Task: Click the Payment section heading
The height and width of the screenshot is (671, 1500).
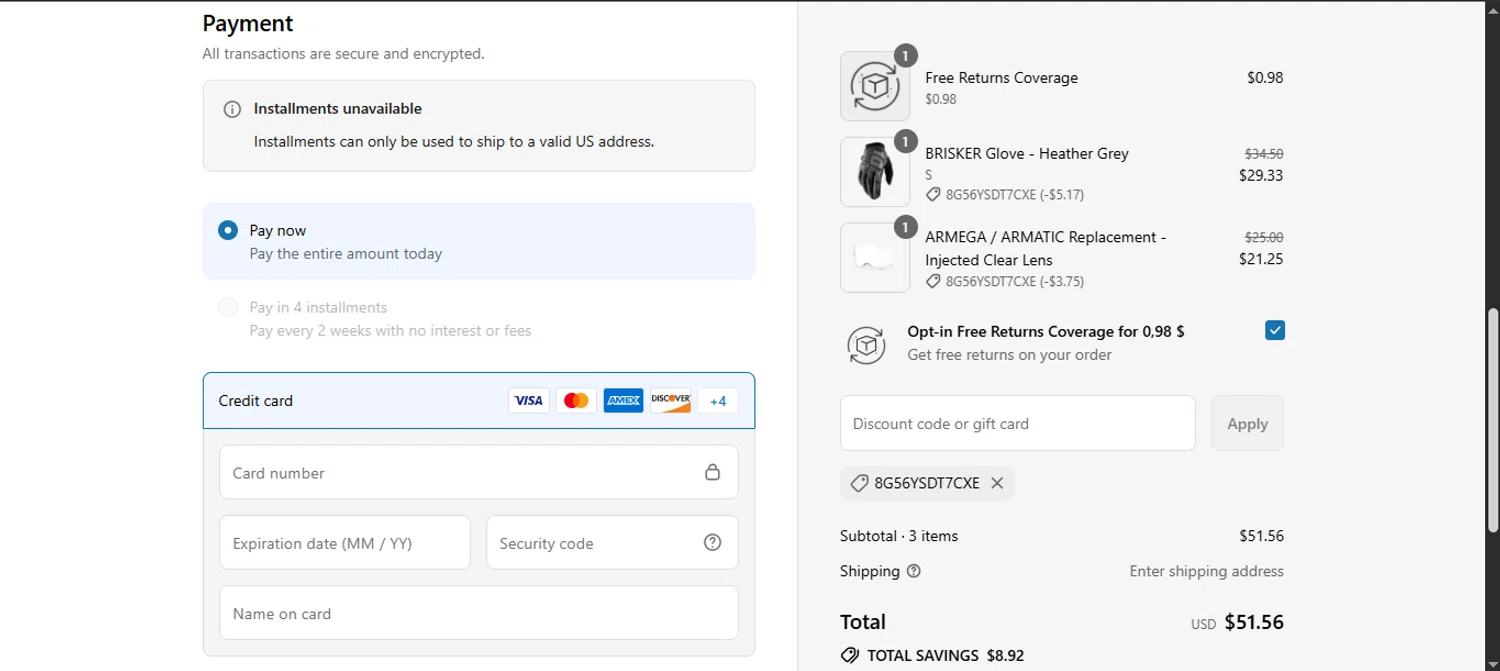Action: click(x=248, y=23)
